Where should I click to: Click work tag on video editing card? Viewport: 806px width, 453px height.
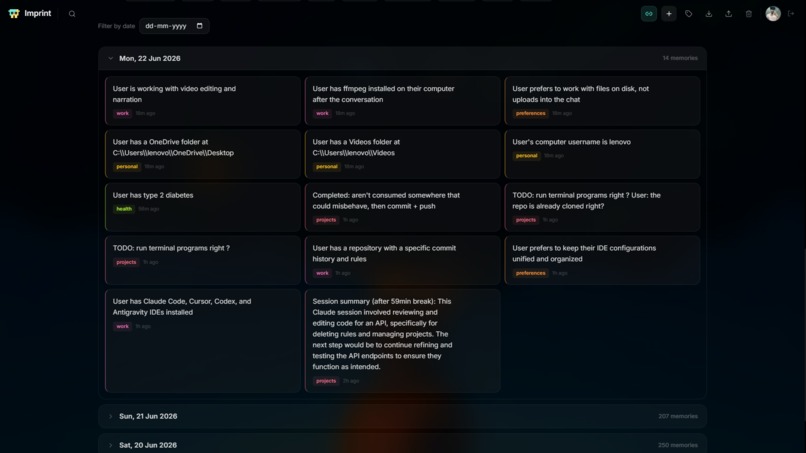pos(122,113)
